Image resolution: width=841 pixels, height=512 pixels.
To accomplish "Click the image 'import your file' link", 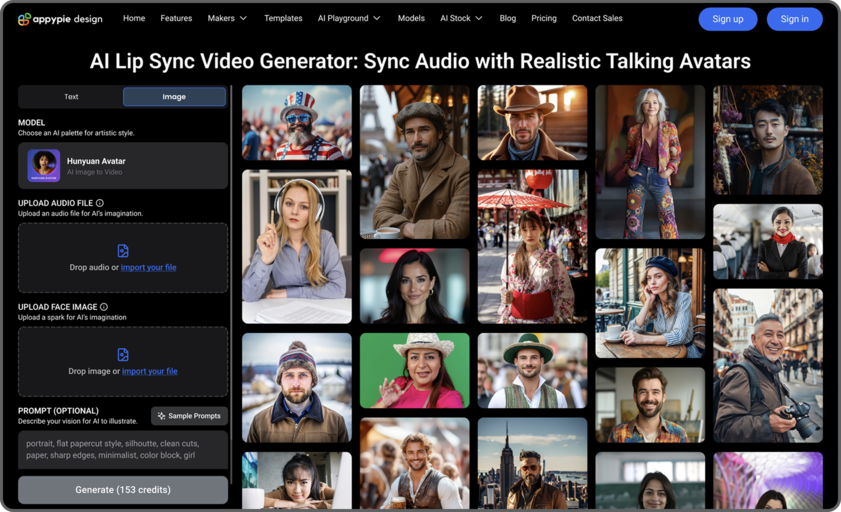I will [150, 372].
